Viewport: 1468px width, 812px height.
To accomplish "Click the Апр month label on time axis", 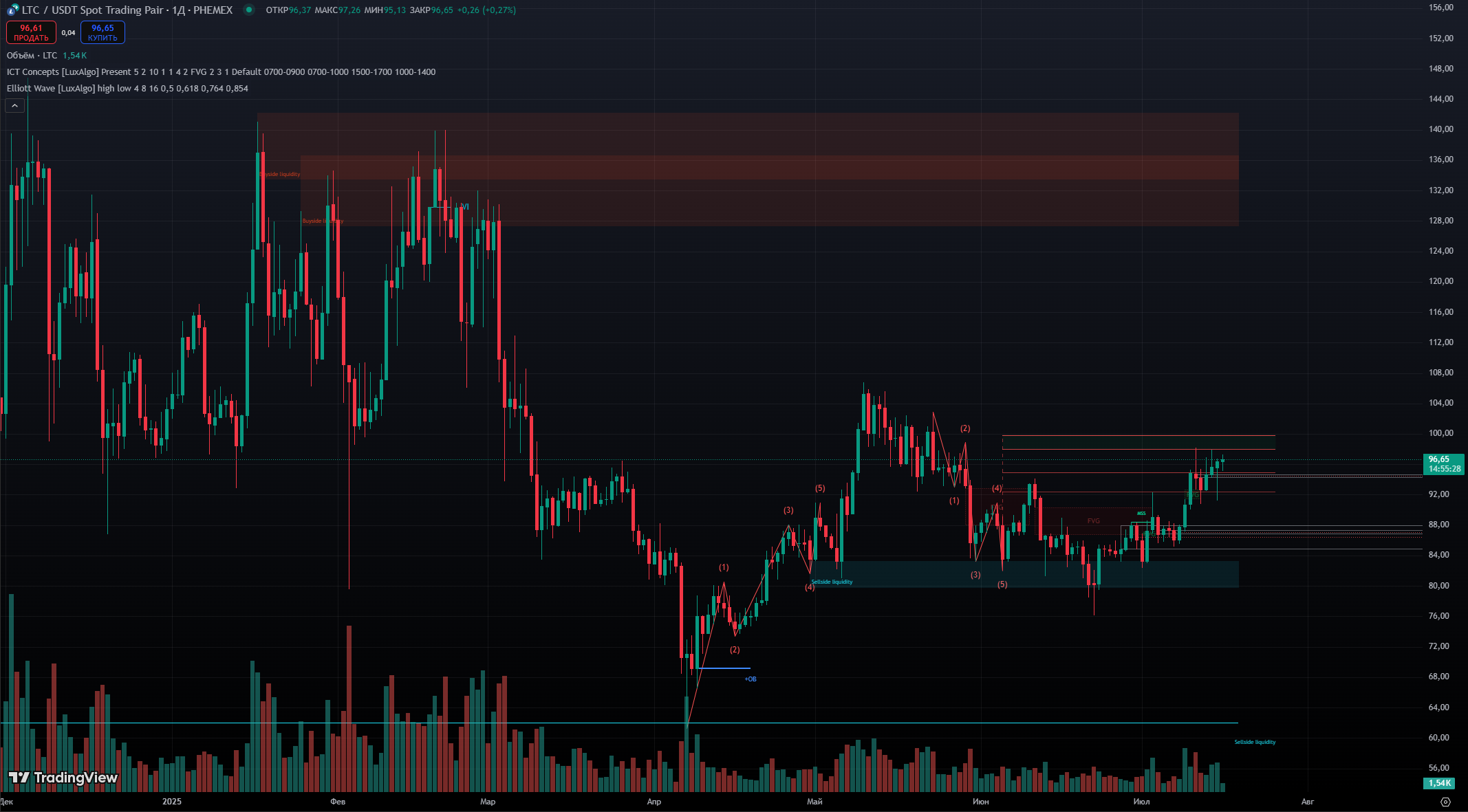I will tap(654, 802).
